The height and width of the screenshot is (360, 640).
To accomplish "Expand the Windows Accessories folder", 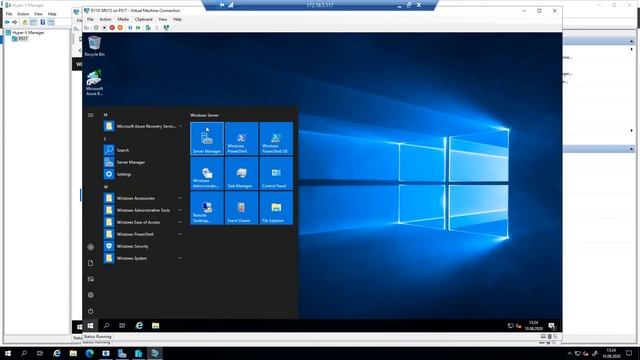I will [x=142, y=198].
